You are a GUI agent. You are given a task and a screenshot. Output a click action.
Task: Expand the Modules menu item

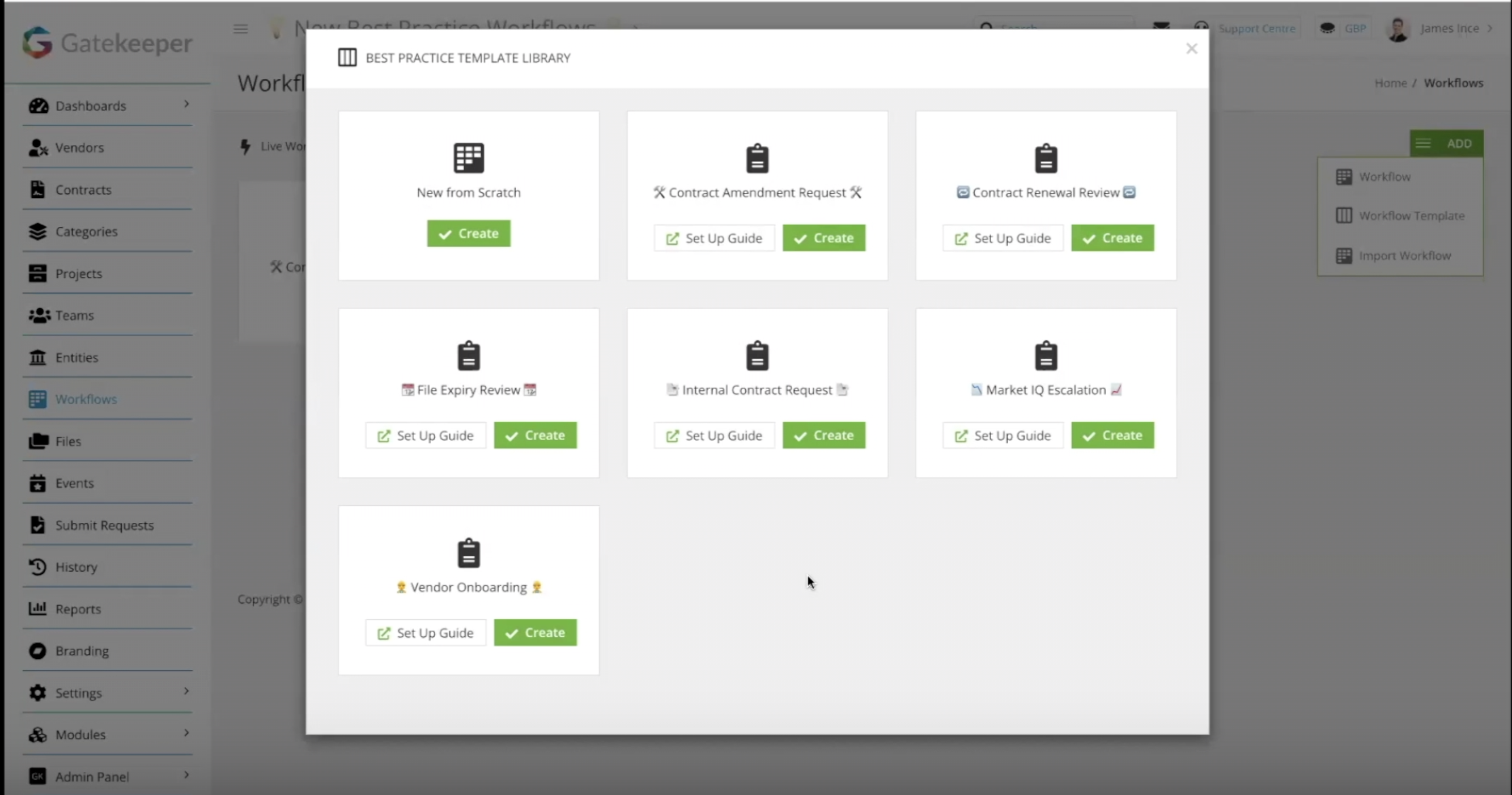point(186,733)
